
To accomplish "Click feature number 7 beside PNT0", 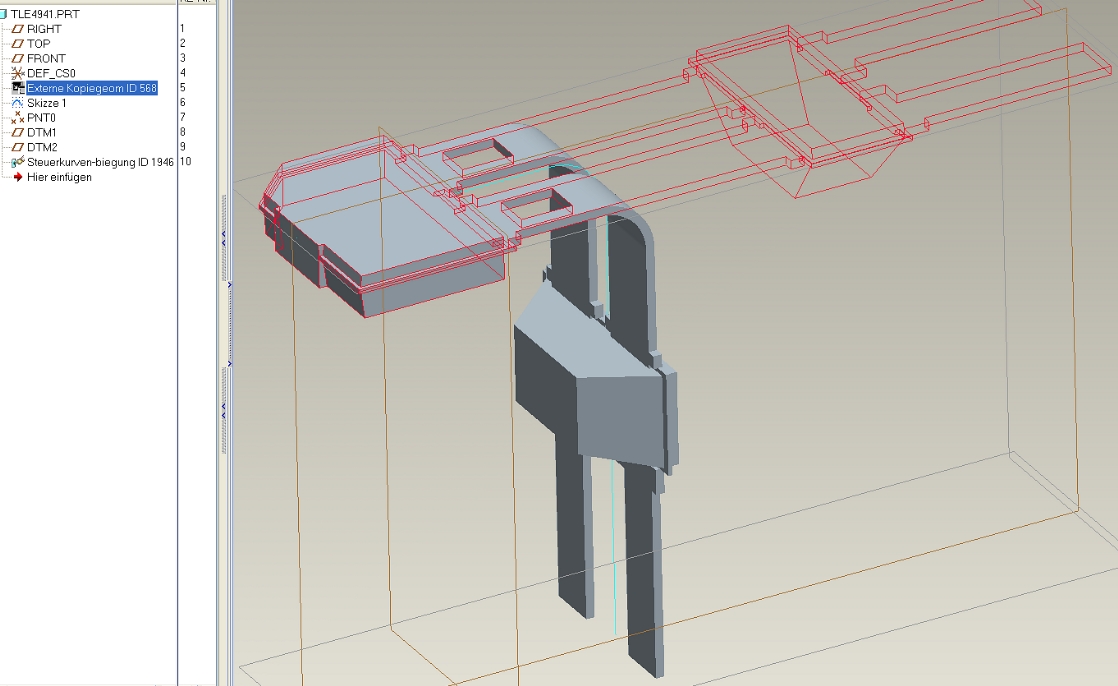I will click(x=183, y=118).
